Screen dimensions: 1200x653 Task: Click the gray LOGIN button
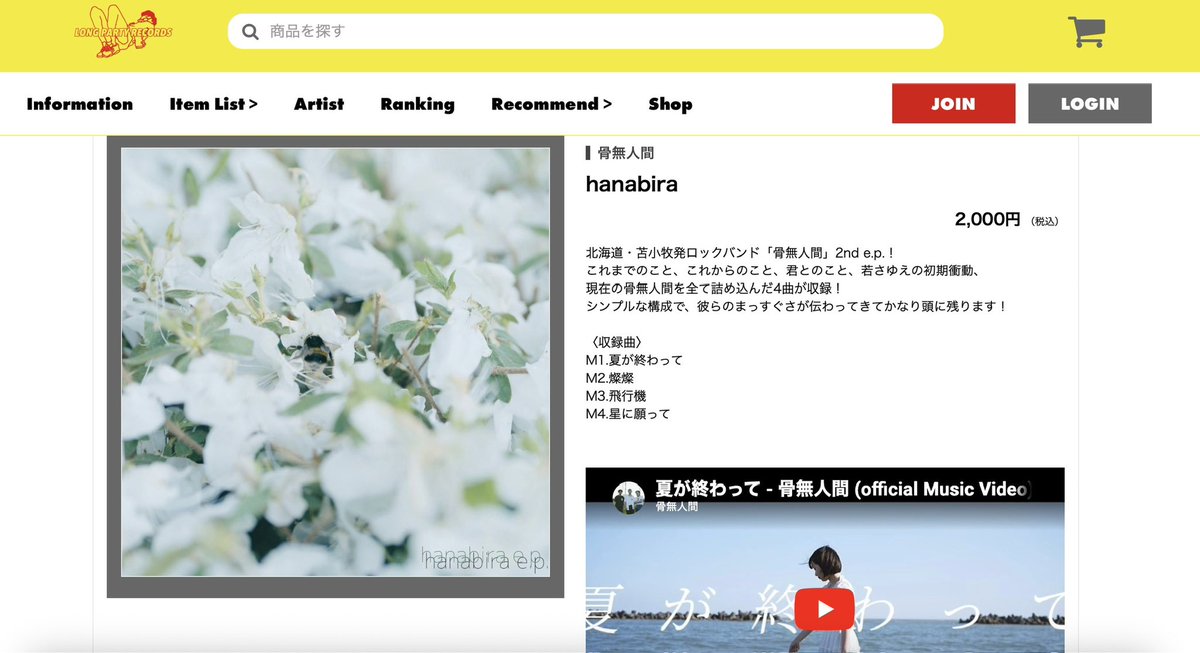1090,104
